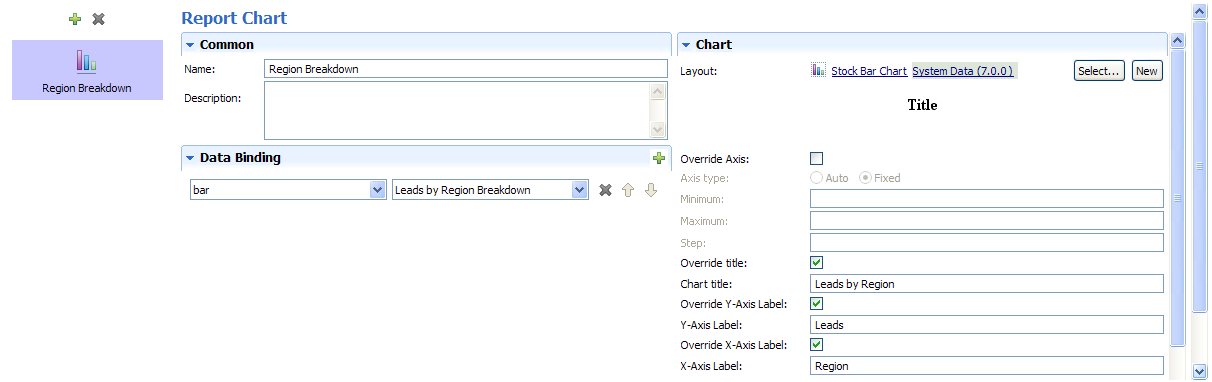Select the Region Breakdown chart thumbnail
1212x382 pixels.
[87, 70]
